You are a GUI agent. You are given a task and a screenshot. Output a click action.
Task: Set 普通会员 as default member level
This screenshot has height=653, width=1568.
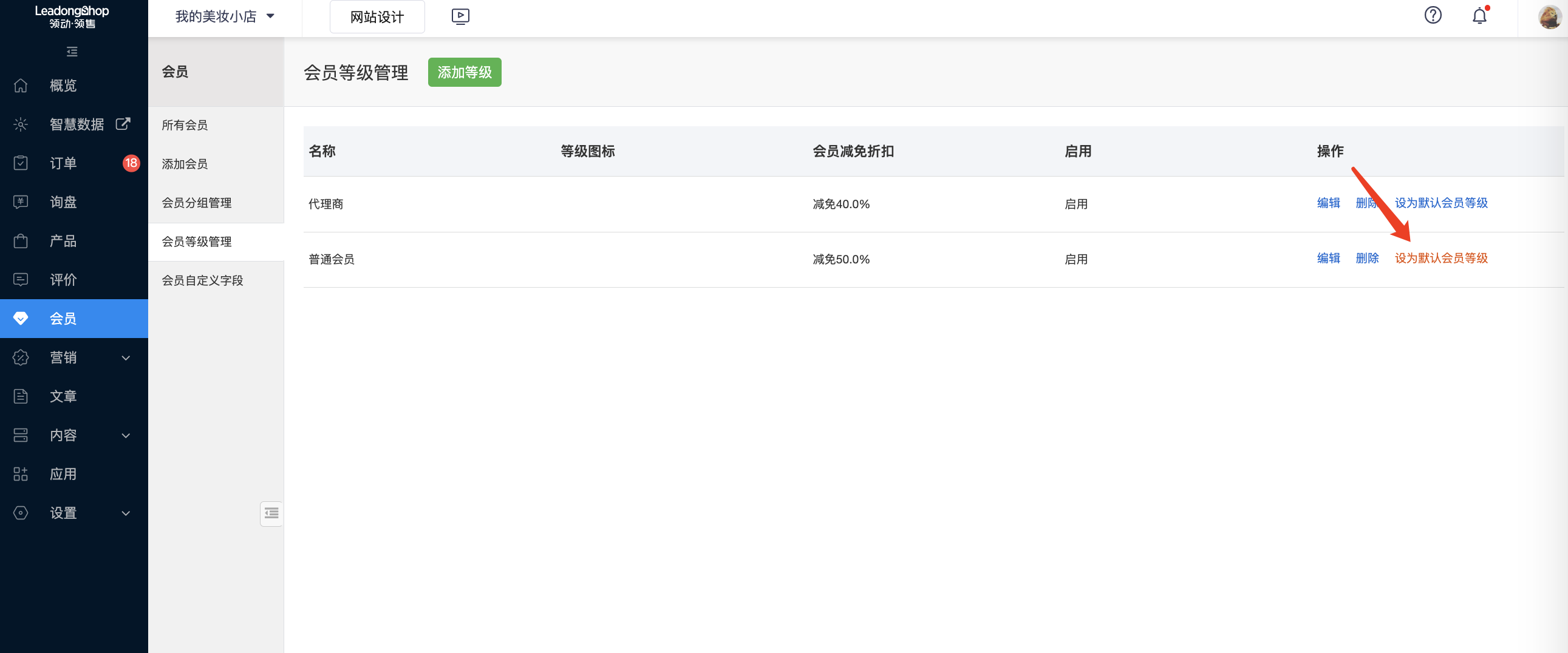coord(1442,258)
